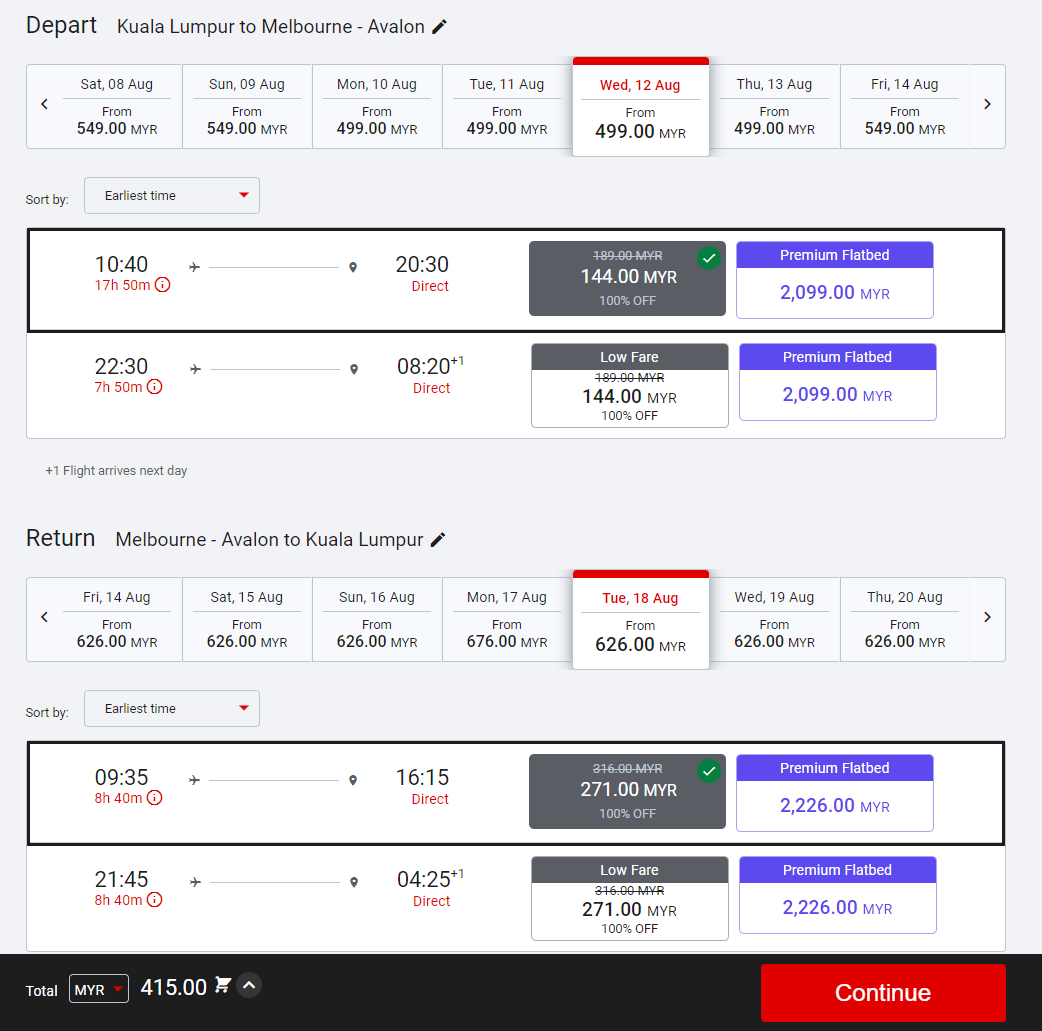Show next departure dates with right arrow
1042x1031 pixels.
point(987,105)
